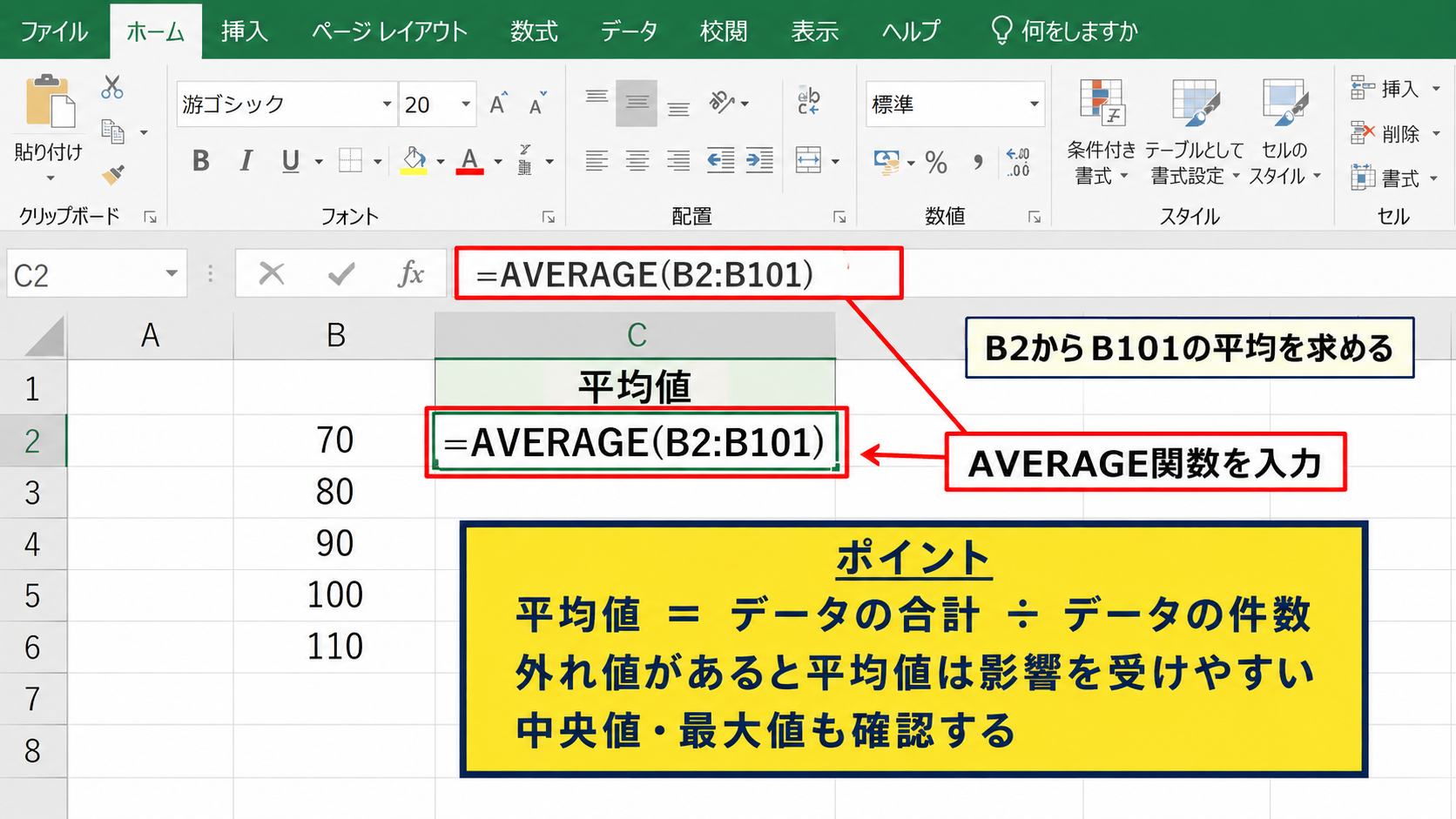Apply Comma Style format

(x=979, y=162)
